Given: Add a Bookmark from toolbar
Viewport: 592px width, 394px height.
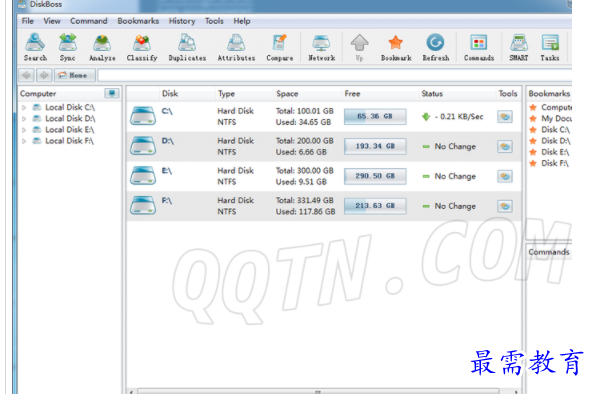Looking at the screenshot, I should [x=396, y=47].
